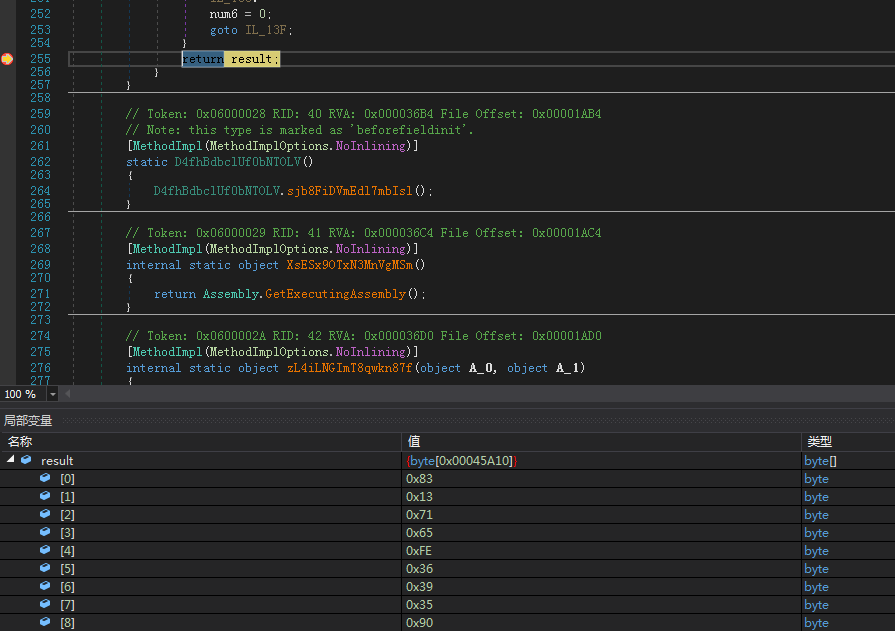Click the icon beside the [4] element

pyautogui.click(x=45, y=550)
